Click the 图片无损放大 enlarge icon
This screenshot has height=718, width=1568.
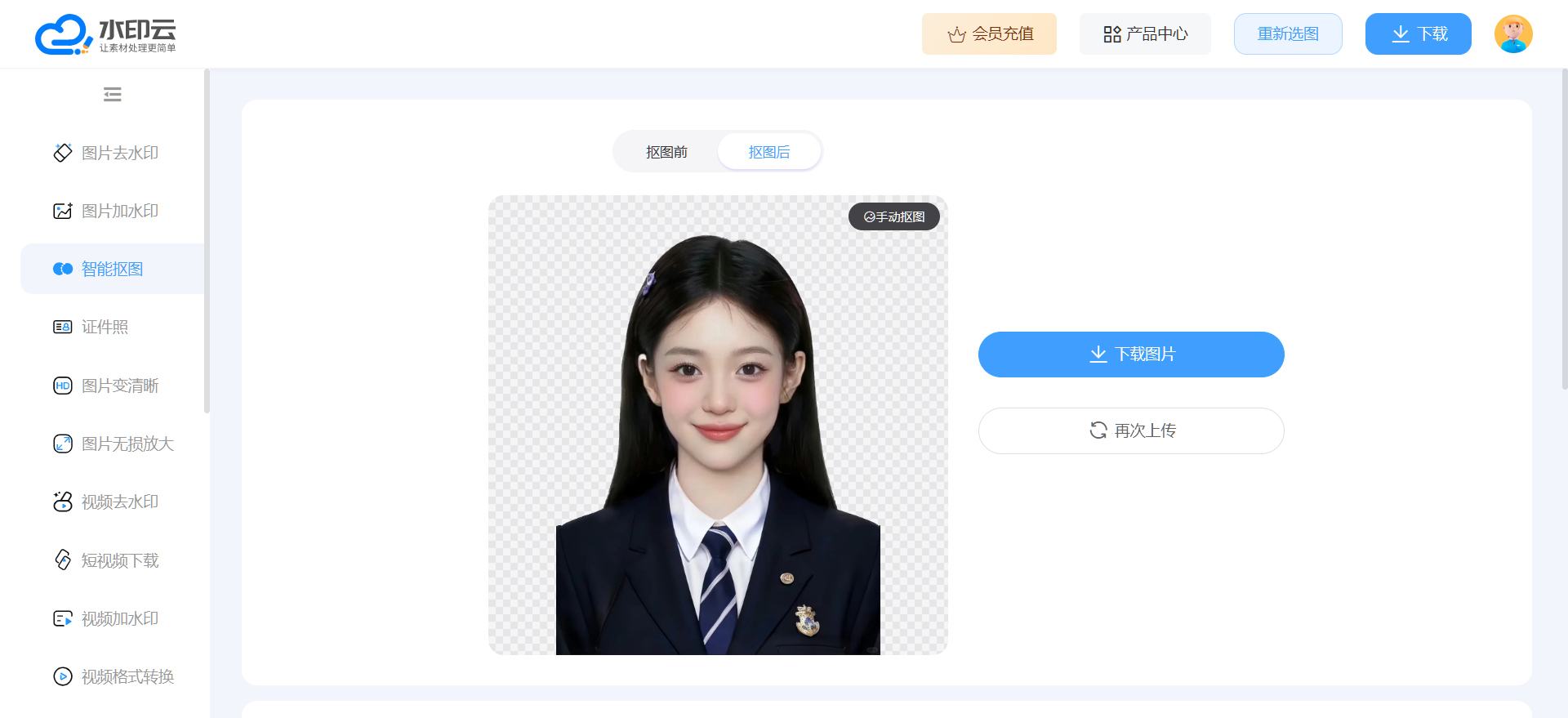tap(63, 444)
